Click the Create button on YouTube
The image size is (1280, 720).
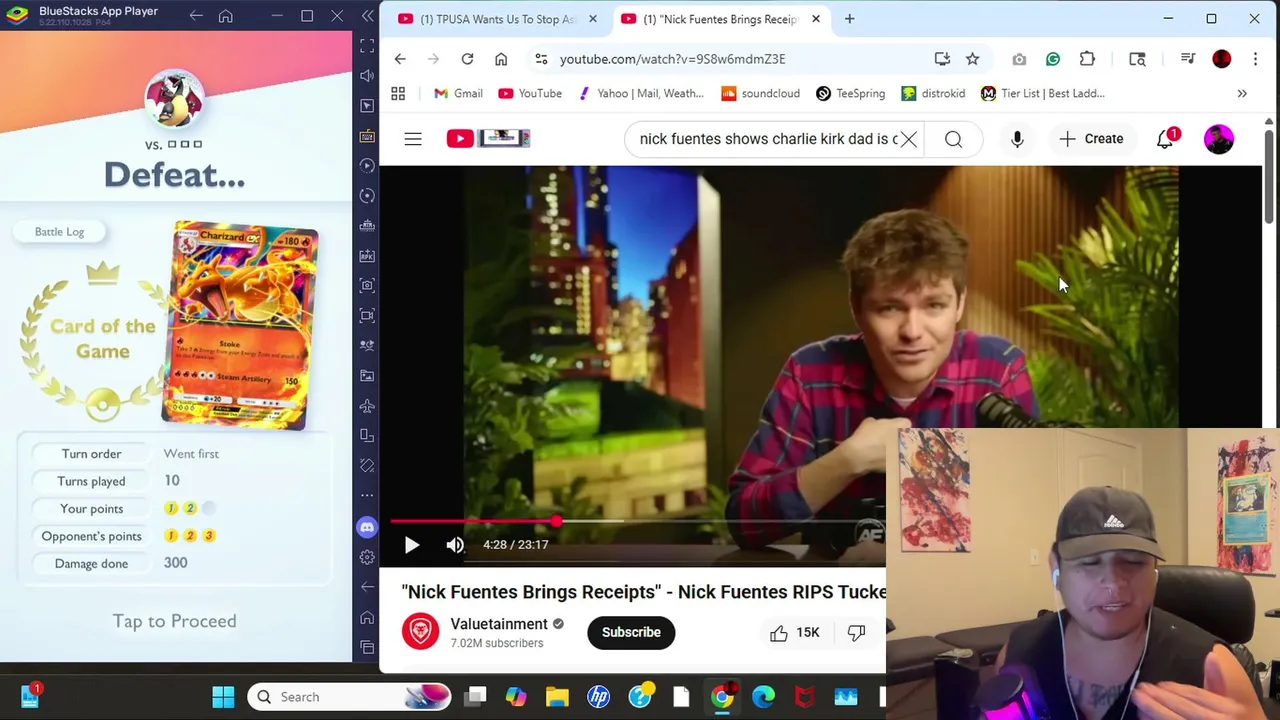[1091, 139]
